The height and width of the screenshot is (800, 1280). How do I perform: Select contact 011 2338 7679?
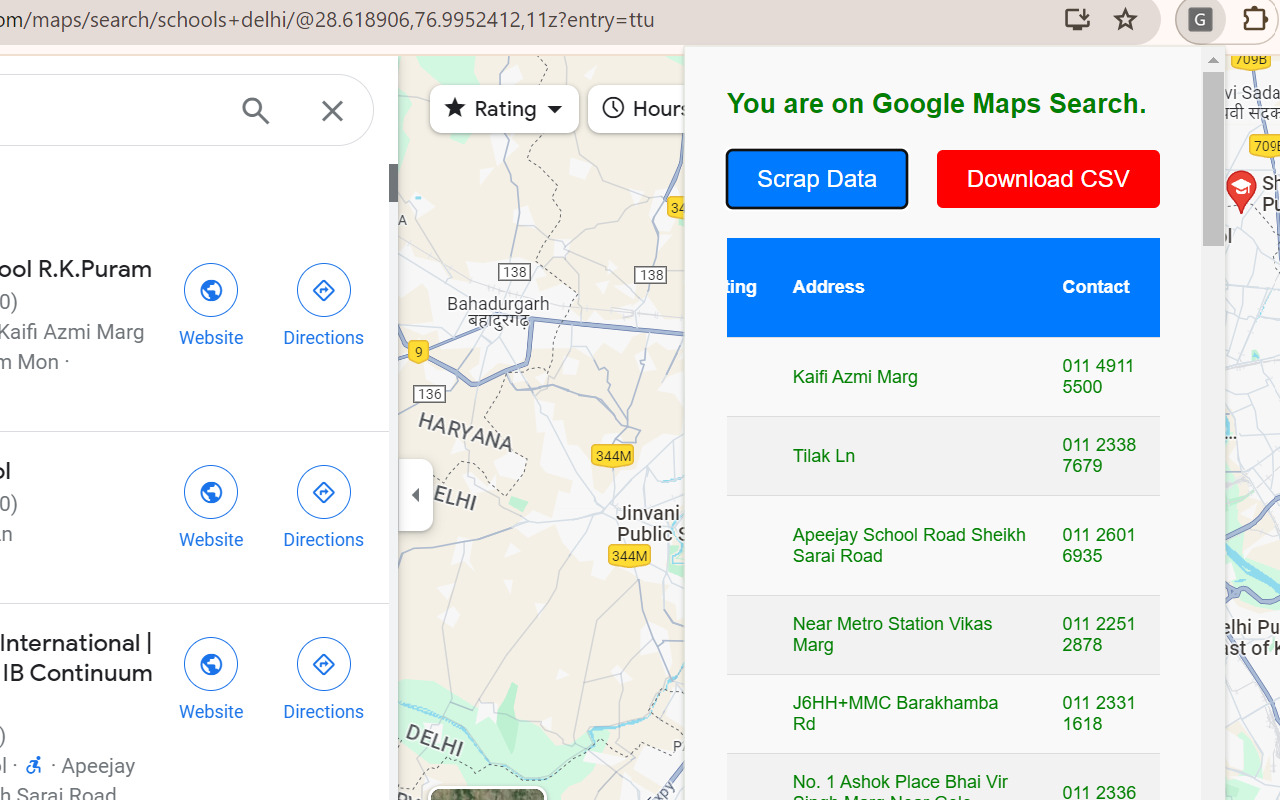(x=1099, y=455)
